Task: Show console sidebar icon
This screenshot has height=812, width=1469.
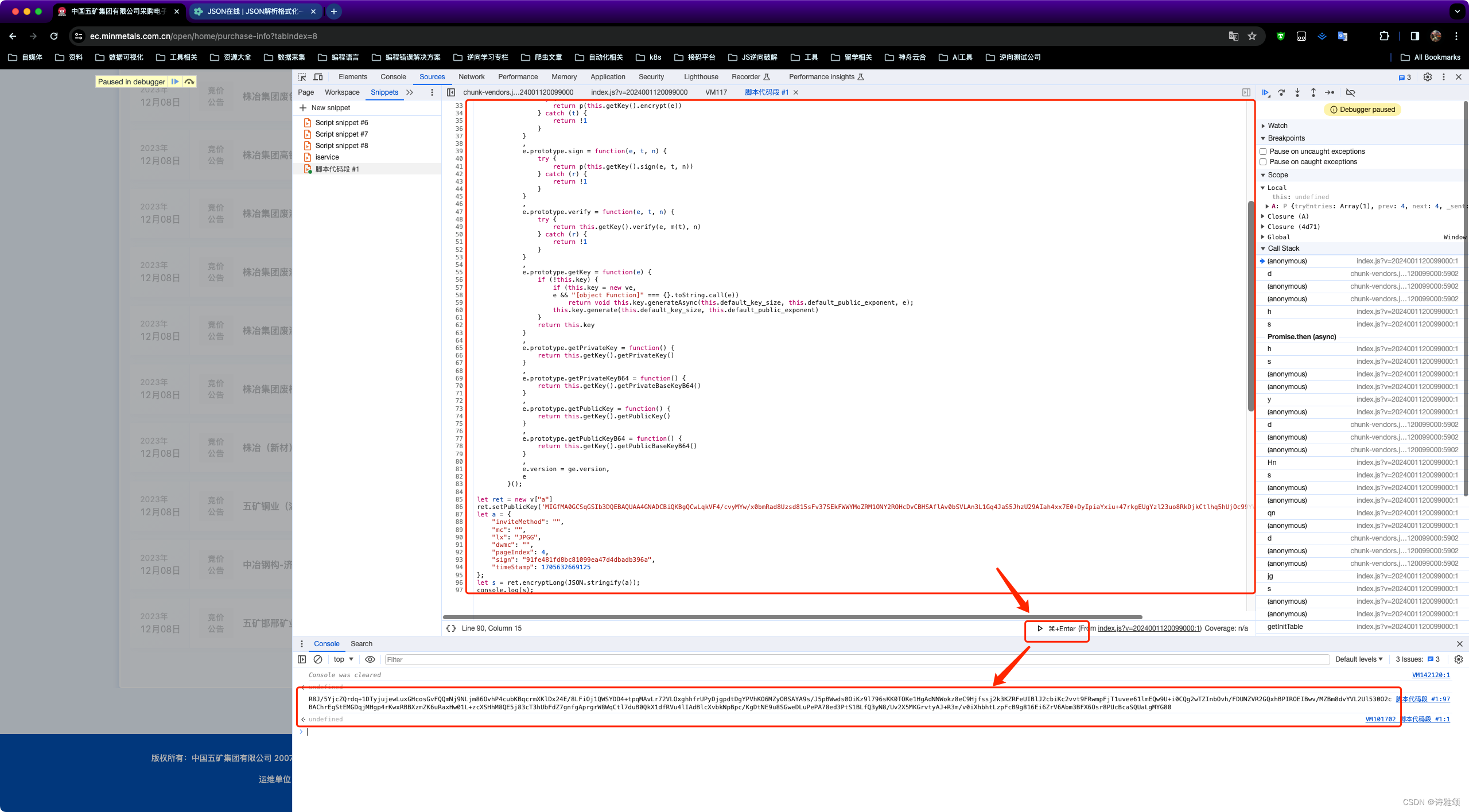Action: coord(302,659)
